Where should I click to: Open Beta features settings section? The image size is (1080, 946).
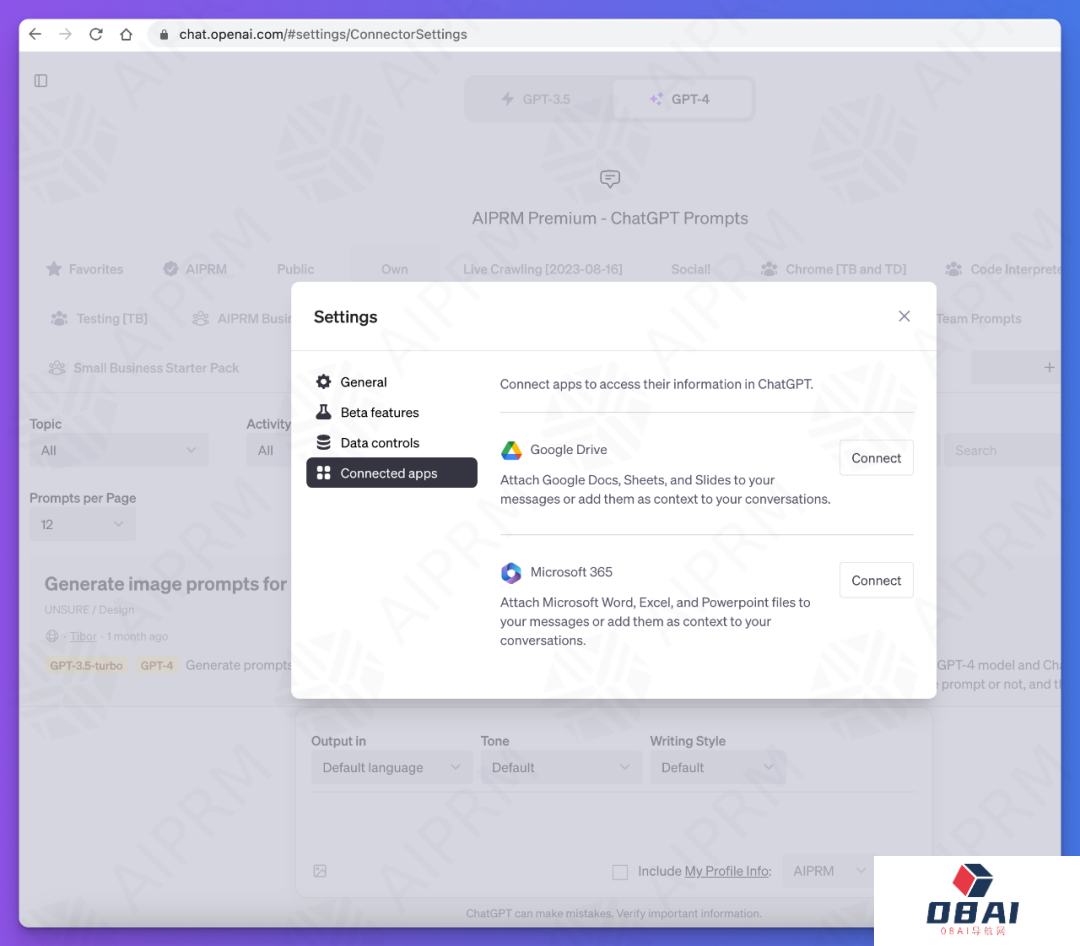379,412
